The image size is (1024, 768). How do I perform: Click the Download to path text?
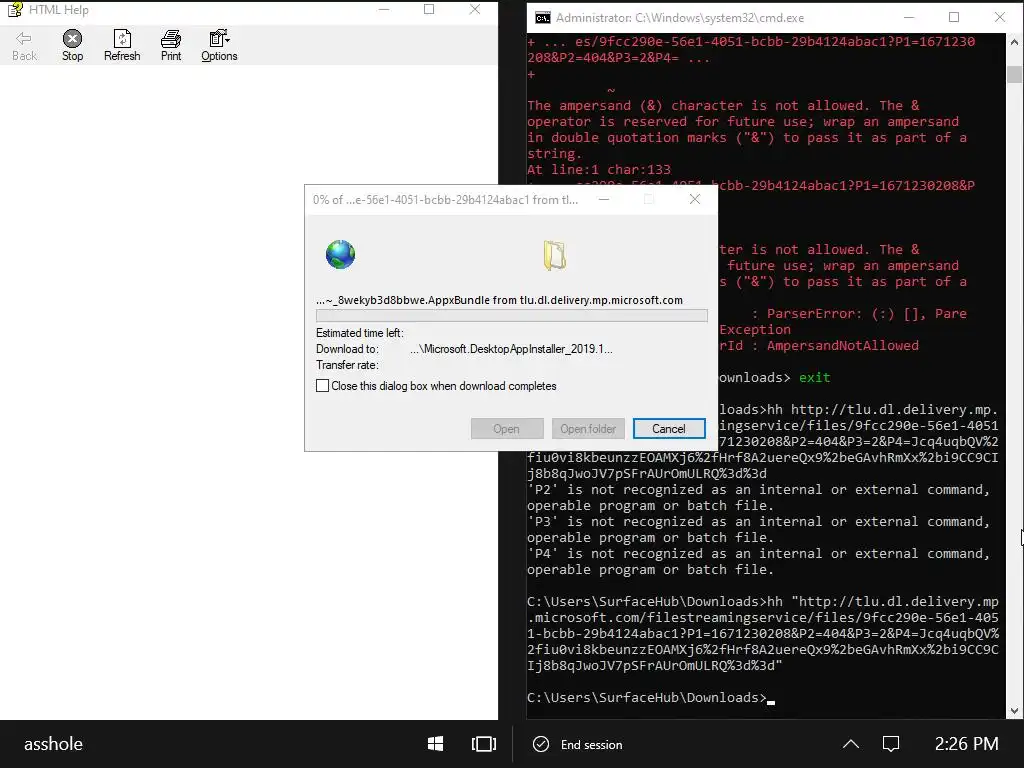point(511,349)
